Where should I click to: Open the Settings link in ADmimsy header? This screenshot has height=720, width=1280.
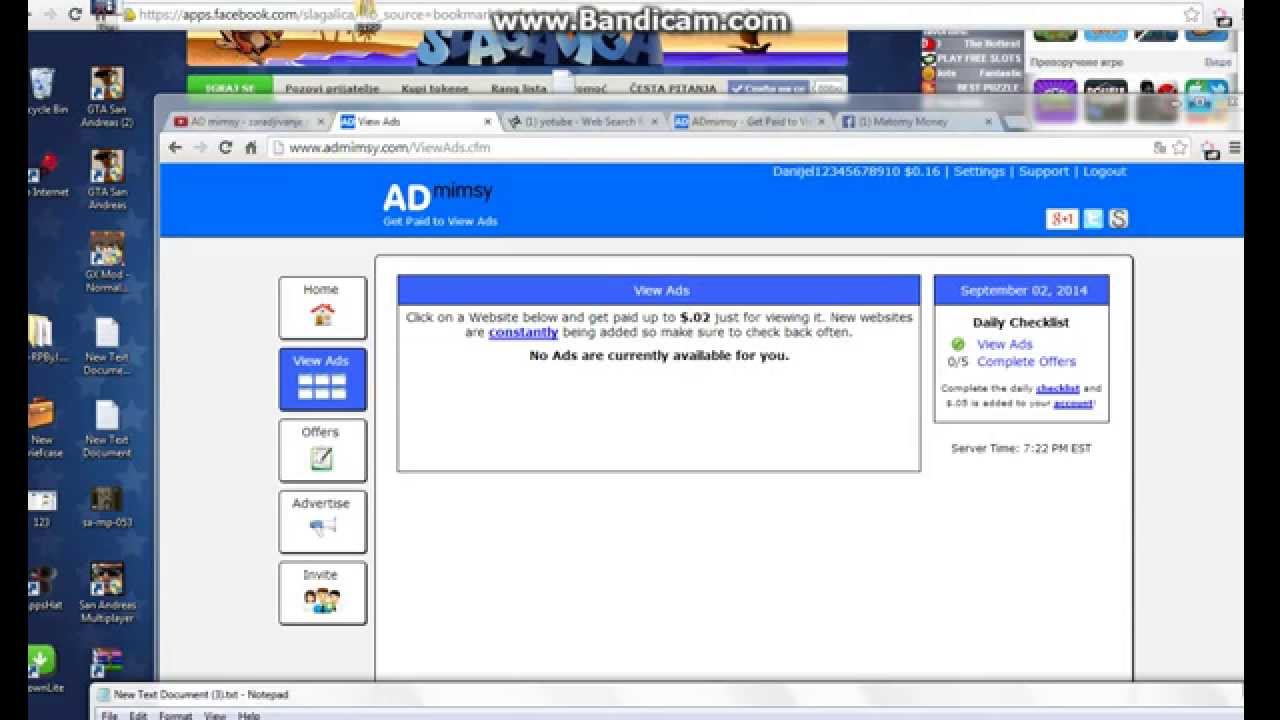pyautogui.click(x=979, y=171)
